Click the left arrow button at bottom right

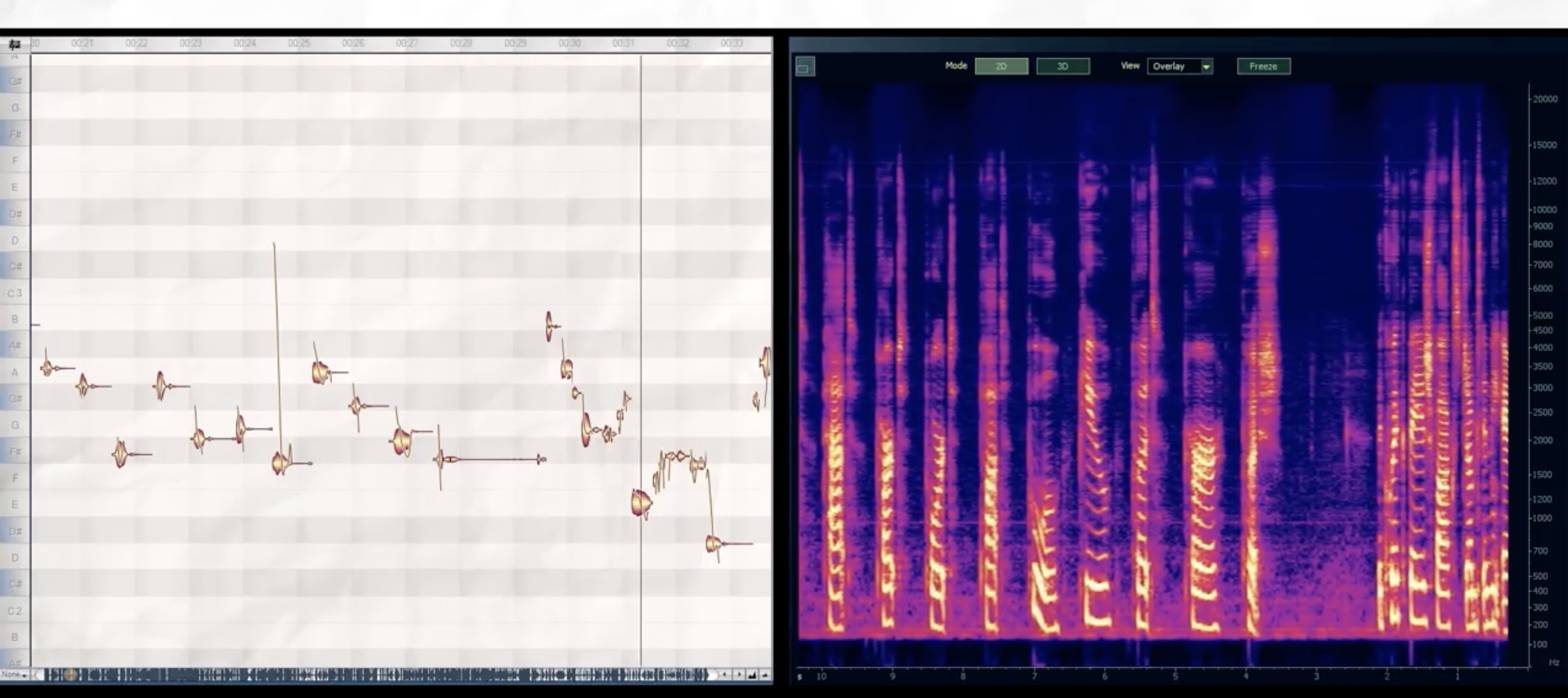pyautogui.click(x=725, y=675)
